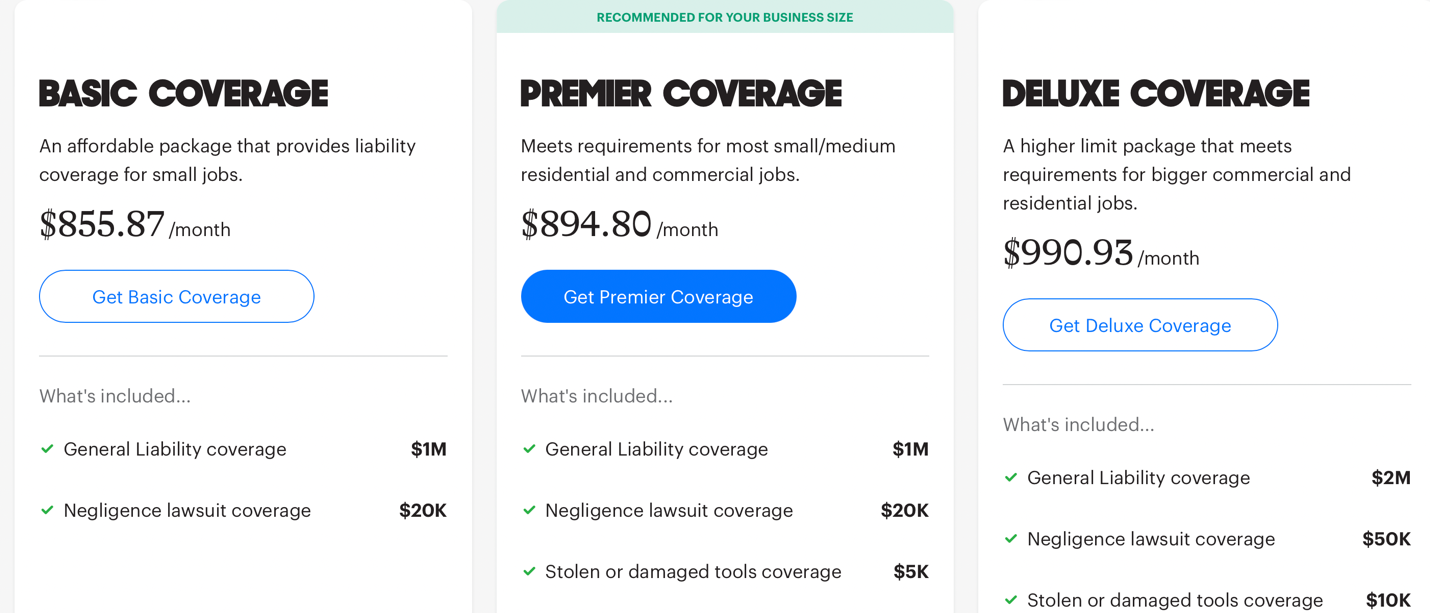1430x613 pixels.
Task: Click the Recommended For Your Business Size banner
Action: pos(725,17)
